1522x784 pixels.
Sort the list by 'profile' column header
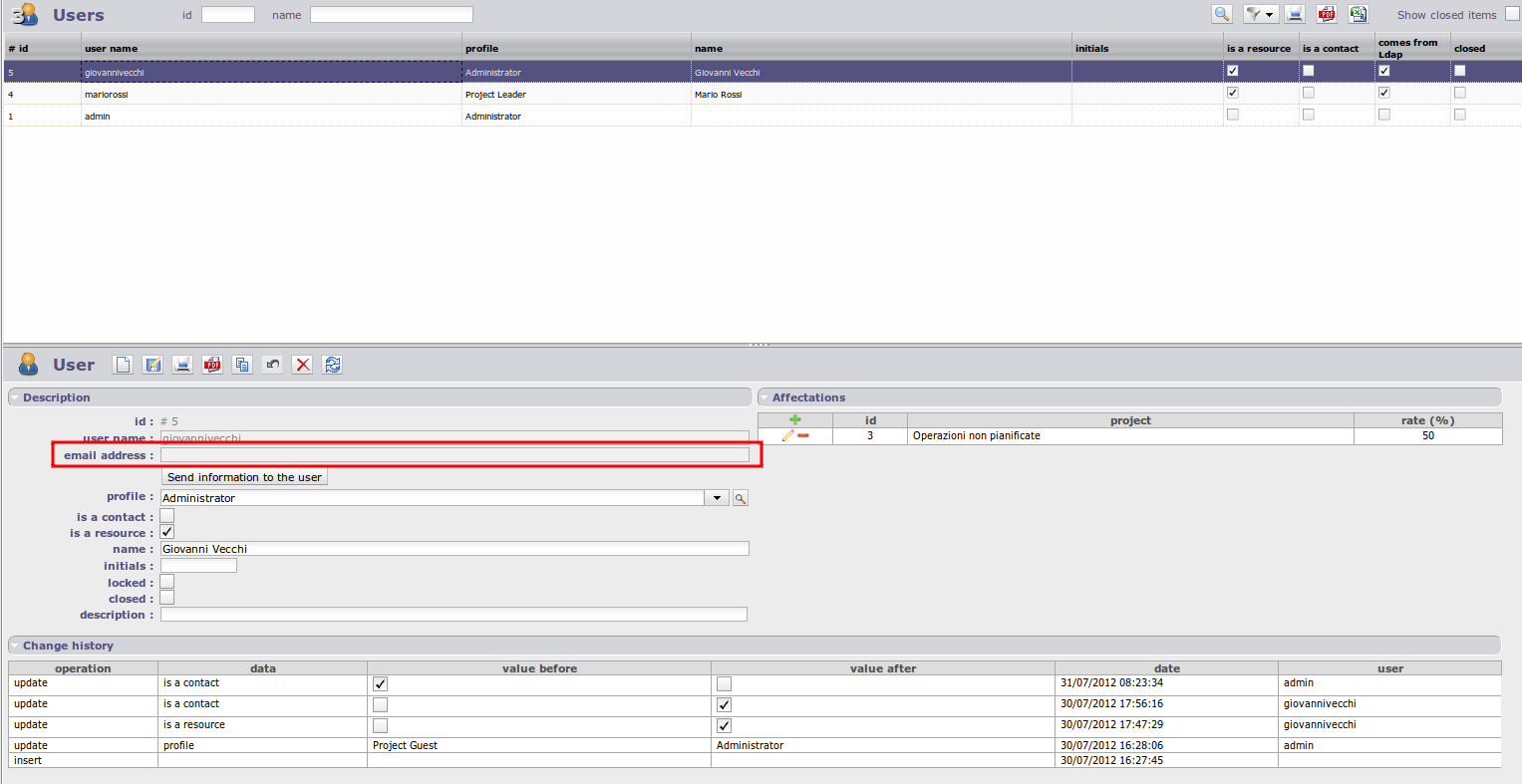481,48
